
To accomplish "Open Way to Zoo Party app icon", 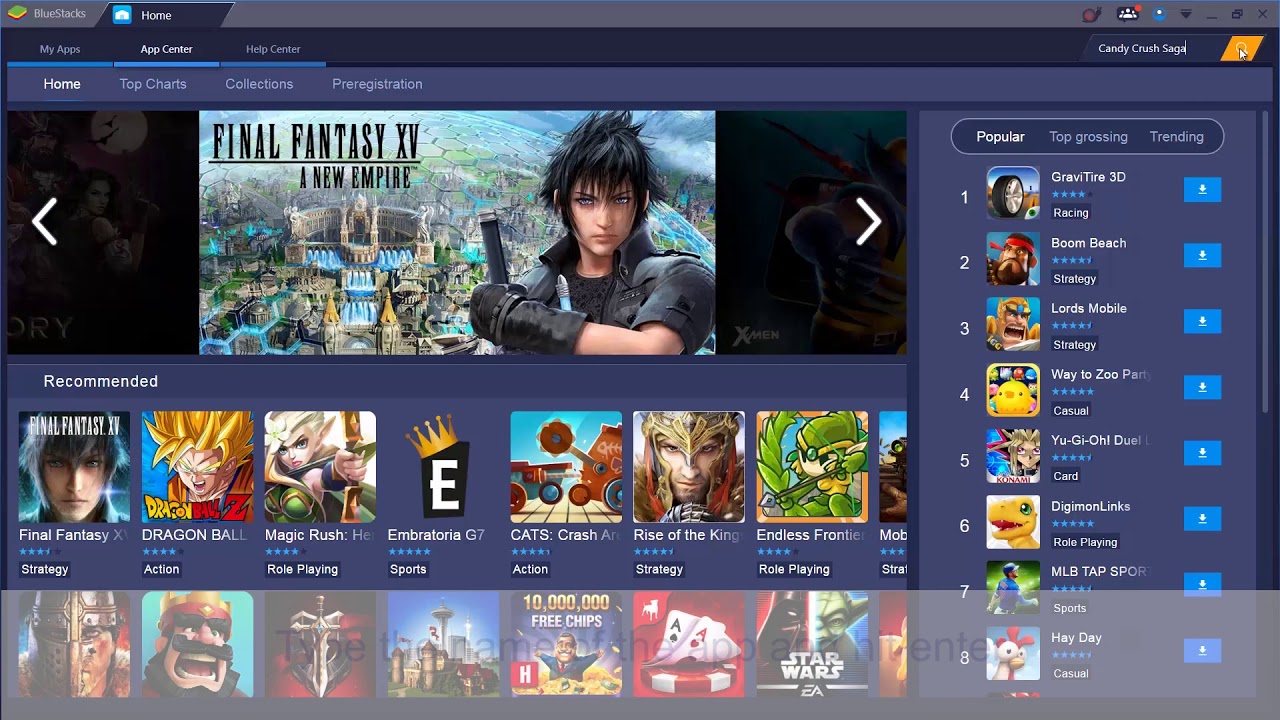I will pyautogui.click(x=1013, y=390).
